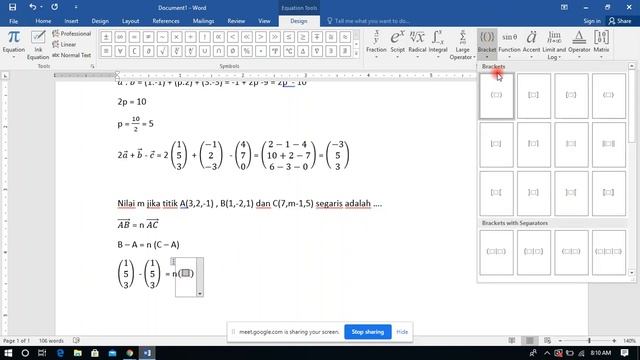Open the File tab
This screenshot has width=640, height=360.
tap(13, 21)
